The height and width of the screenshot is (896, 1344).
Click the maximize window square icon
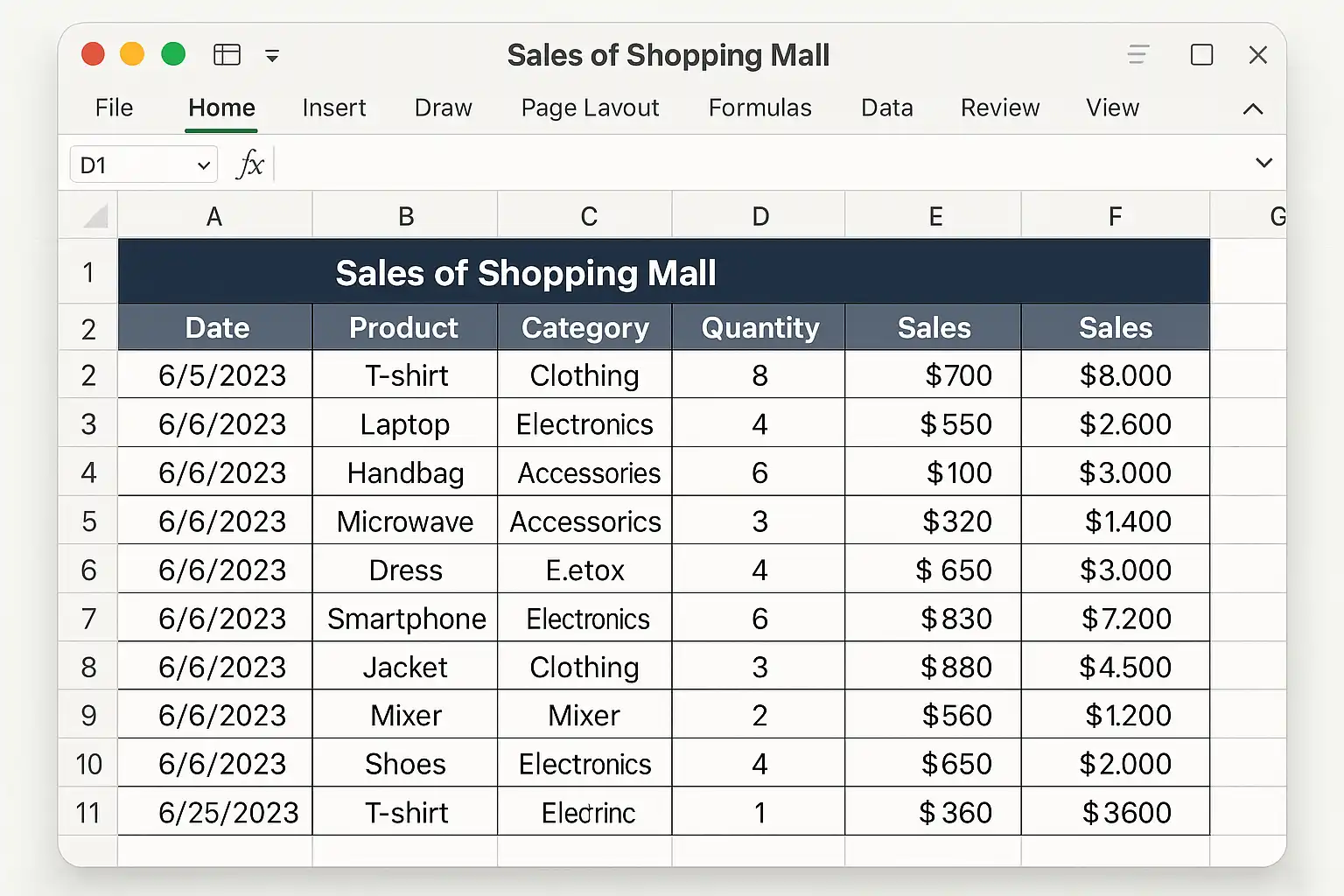pos(1201,55)
